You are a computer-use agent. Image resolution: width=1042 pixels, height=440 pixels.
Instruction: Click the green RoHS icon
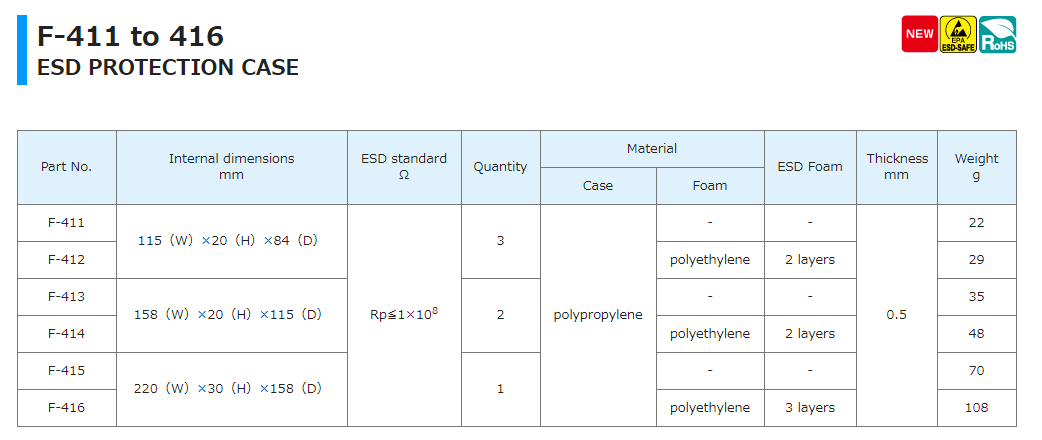click(997, 34)
